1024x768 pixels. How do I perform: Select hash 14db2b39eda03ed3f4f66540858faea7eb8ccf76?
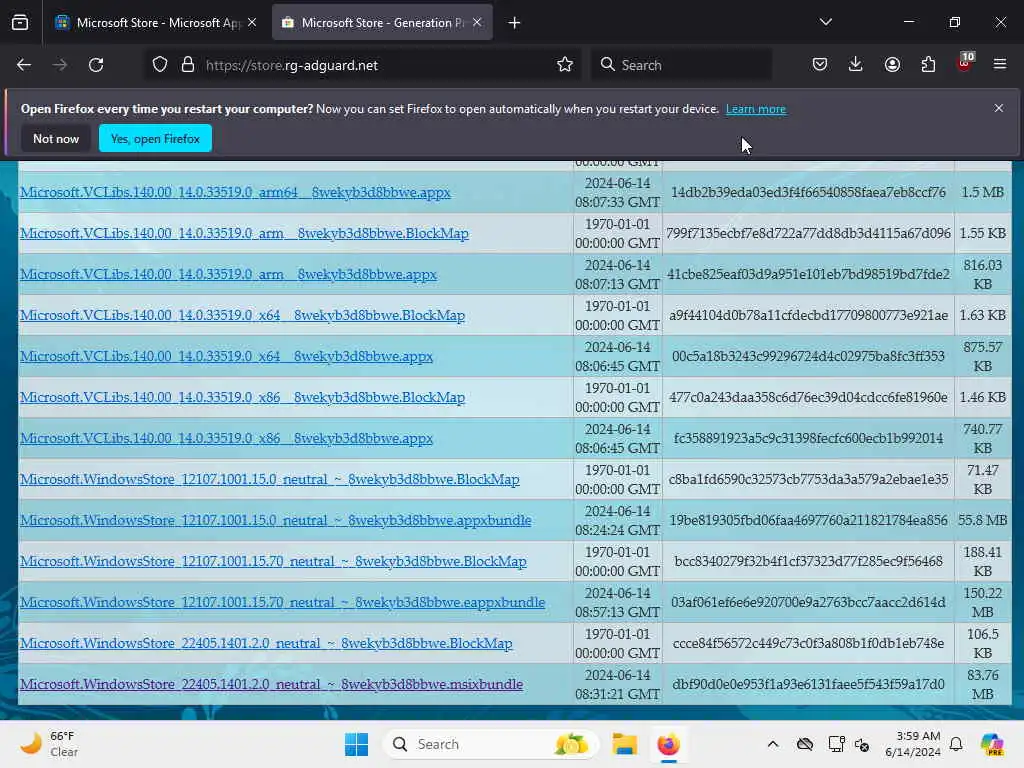tap(808, 192)
